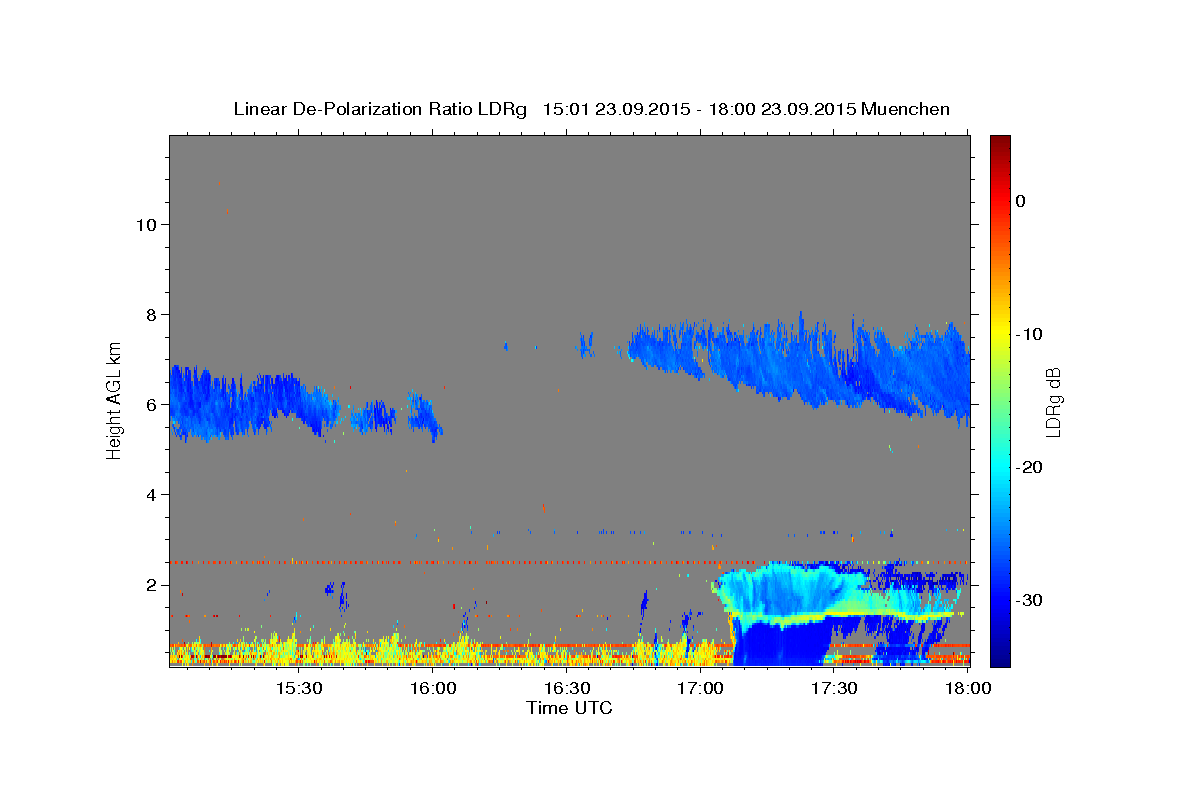1200x800 pixels.
Task: Click the blue cirrus layer near 17:30 at 7 km
Action: coord(835,365)
